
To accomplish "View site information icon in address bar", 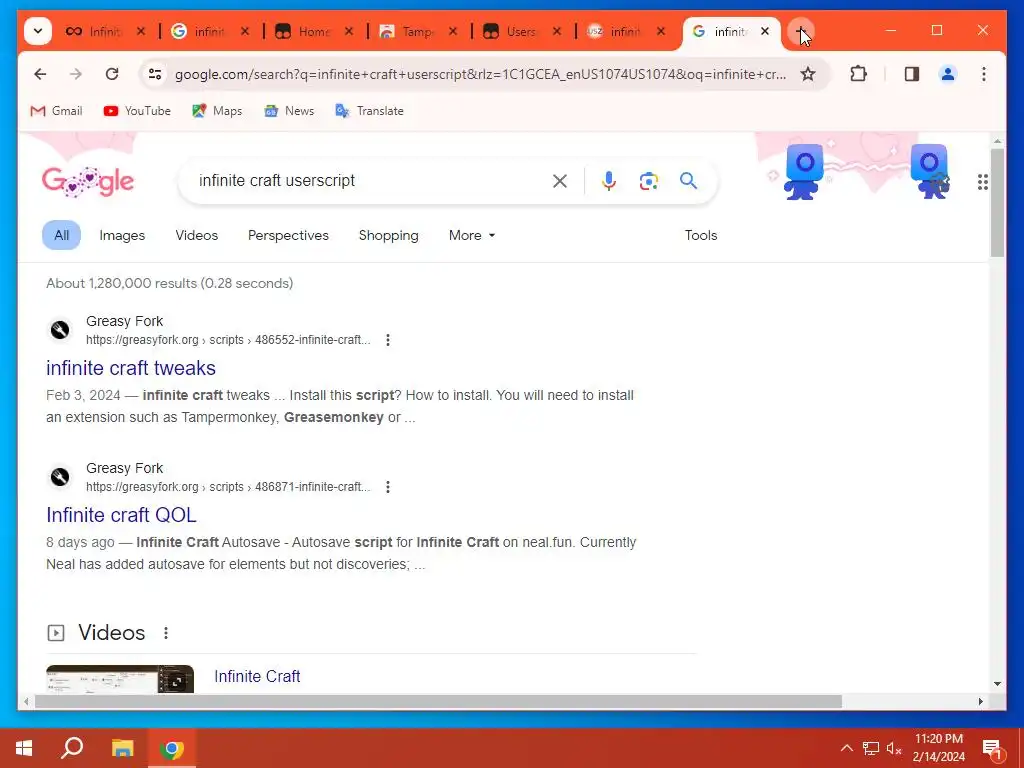I will tap(155, 74).
